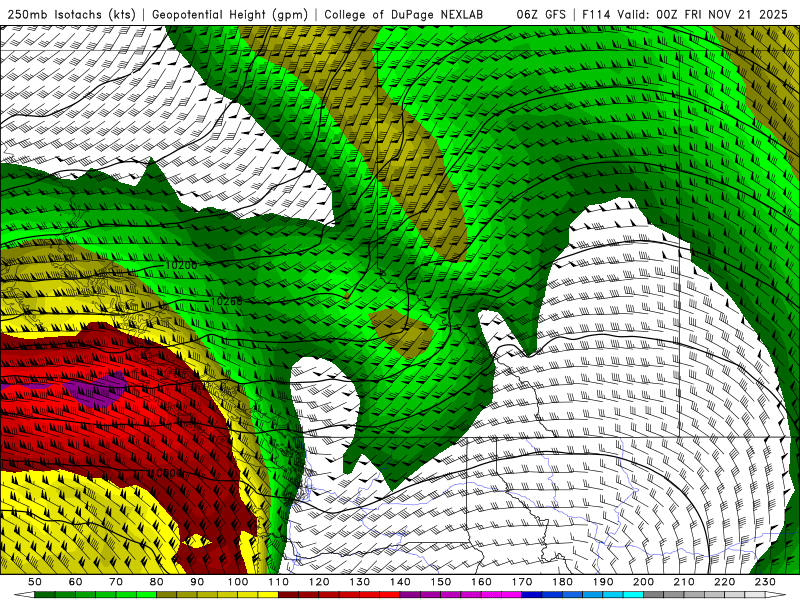Select the olive swatch just right of 80

click(x=166, y=595)
